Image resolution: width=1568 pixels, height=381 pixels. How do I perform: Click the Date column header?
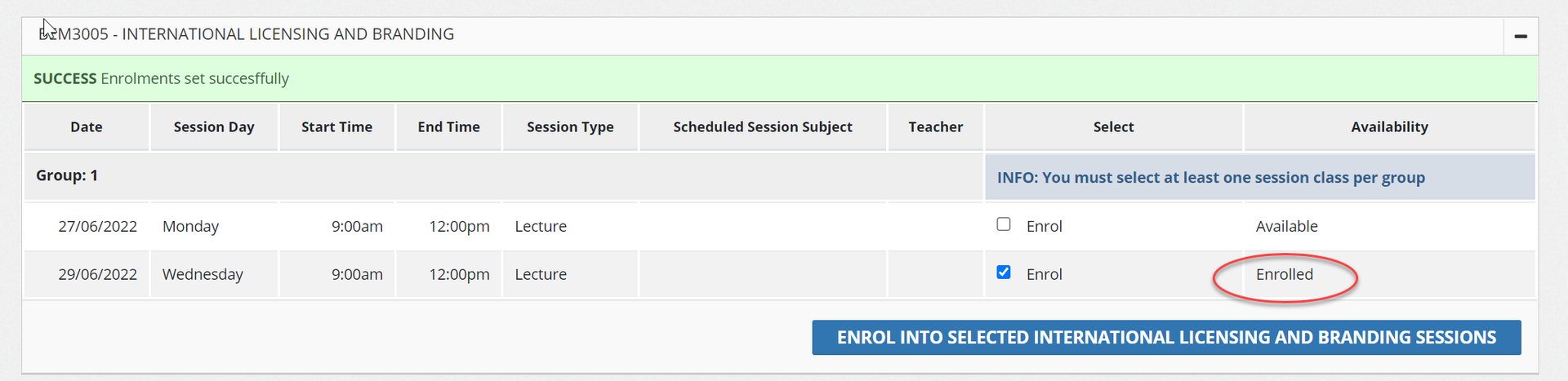(x=87, y=127)
